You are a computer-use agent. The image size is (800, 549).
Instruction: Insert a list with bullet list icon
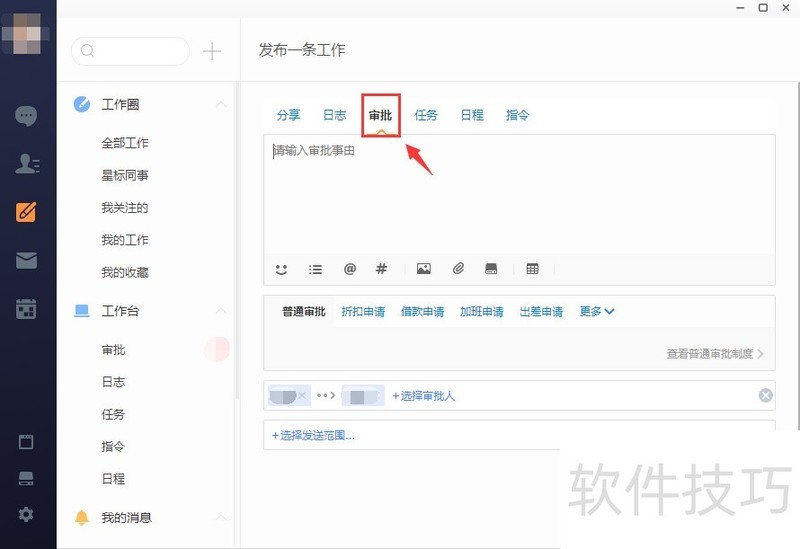pos(315,269)
